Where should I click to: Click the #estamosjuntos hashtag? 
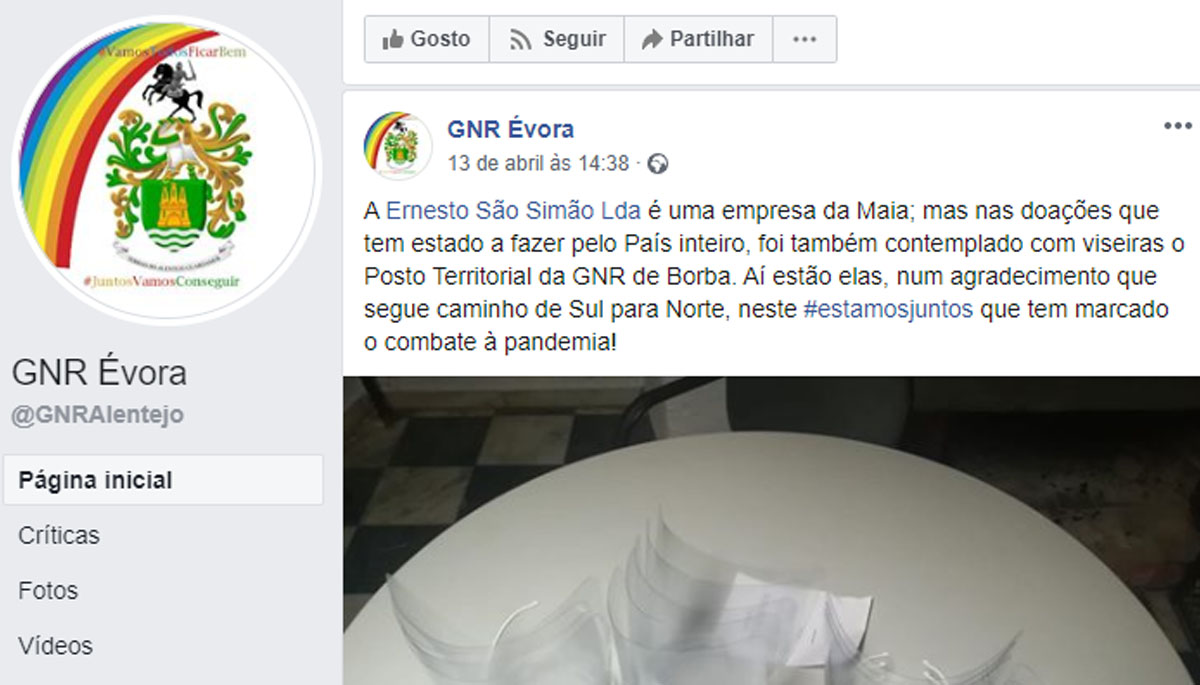pyautogui.click(x=887, y=309)
